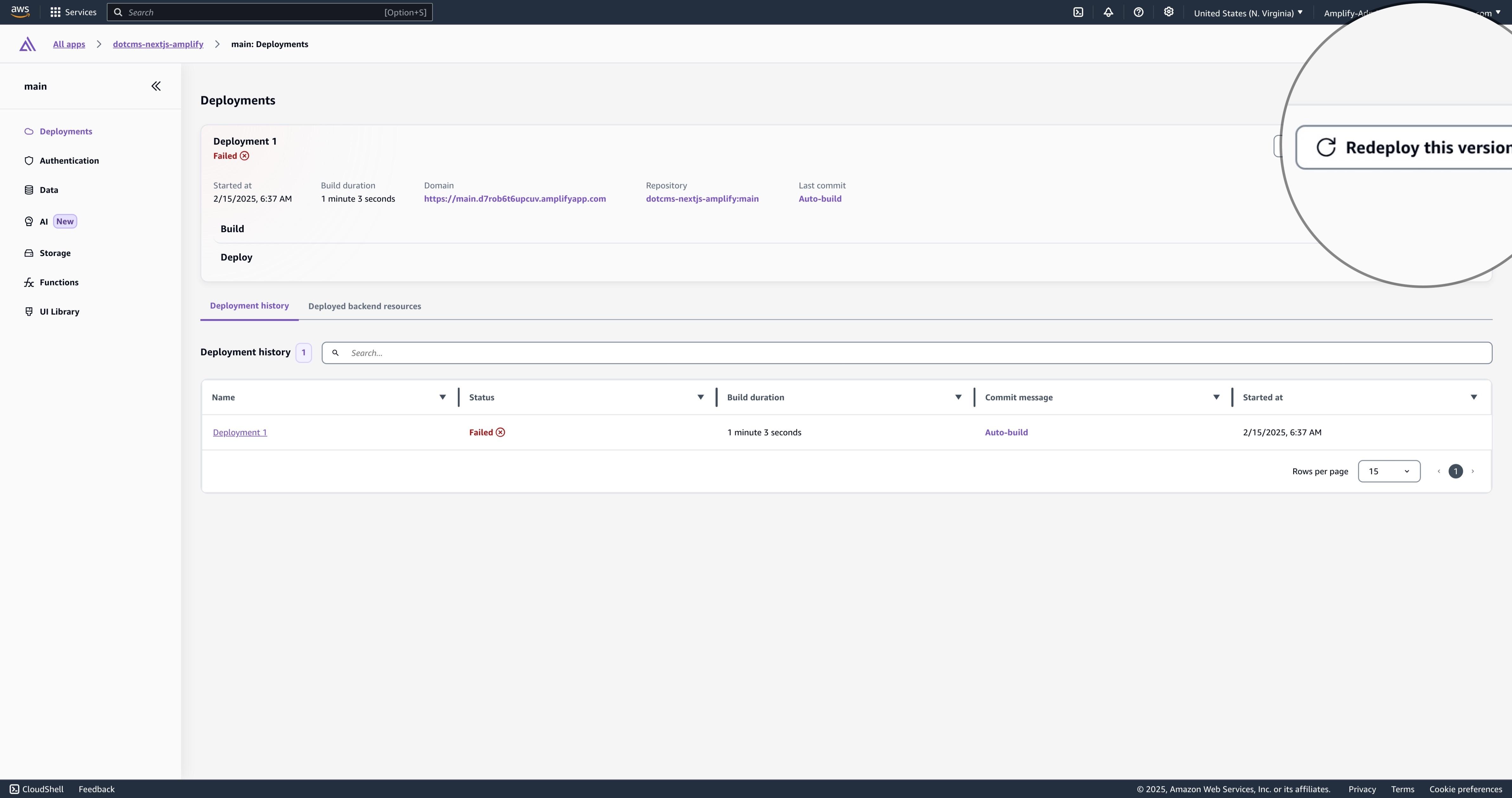Select the Deployment history tab
This screenshot has width=1512, height=798.
pyautogui.click(x=249, y=305)
